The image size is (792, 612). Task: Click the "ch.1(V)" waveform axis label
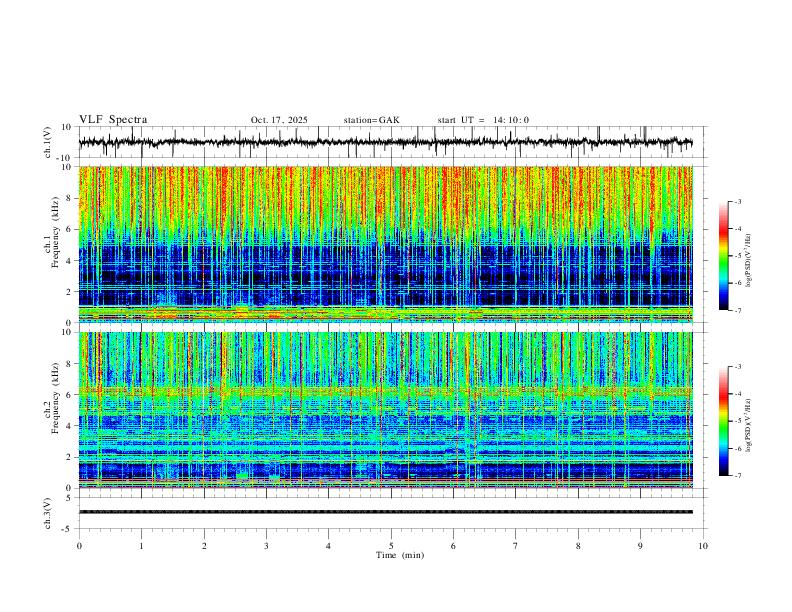click(x=48, y=142)
